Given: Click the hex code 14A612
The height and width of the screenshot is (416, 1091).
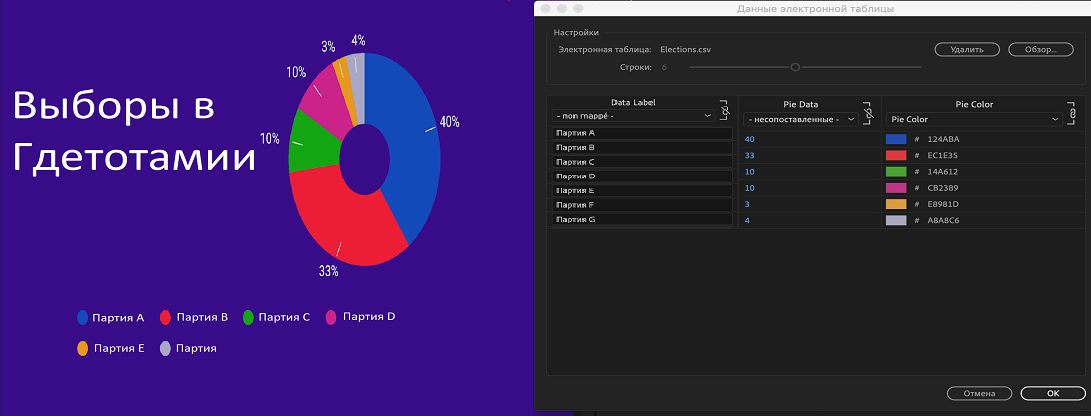Looking at the screenshot, I should (x=943, y=171).
